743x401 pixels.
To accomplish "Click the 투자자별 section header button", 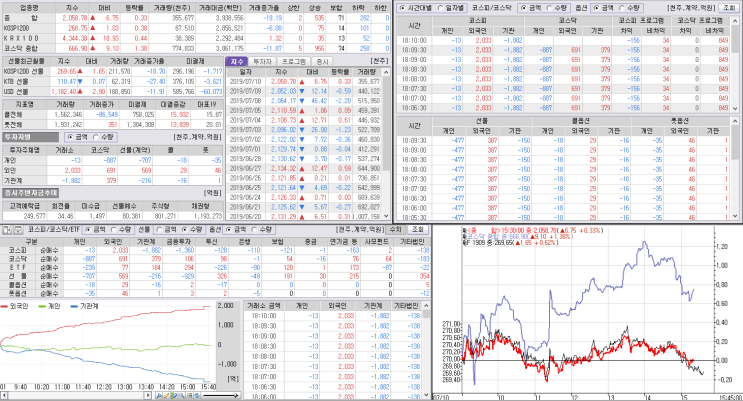I will click(x=30, y=137).
